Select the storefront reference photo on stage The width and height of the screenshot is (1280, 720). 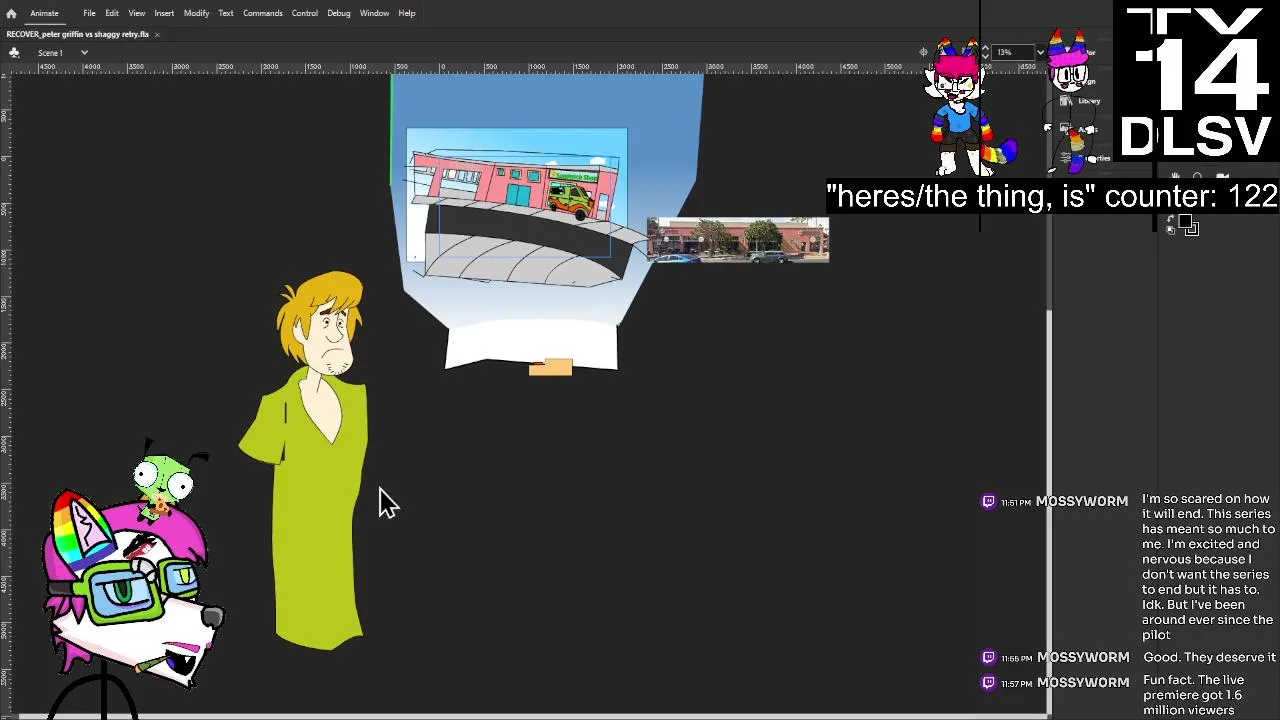pos(738,240)
